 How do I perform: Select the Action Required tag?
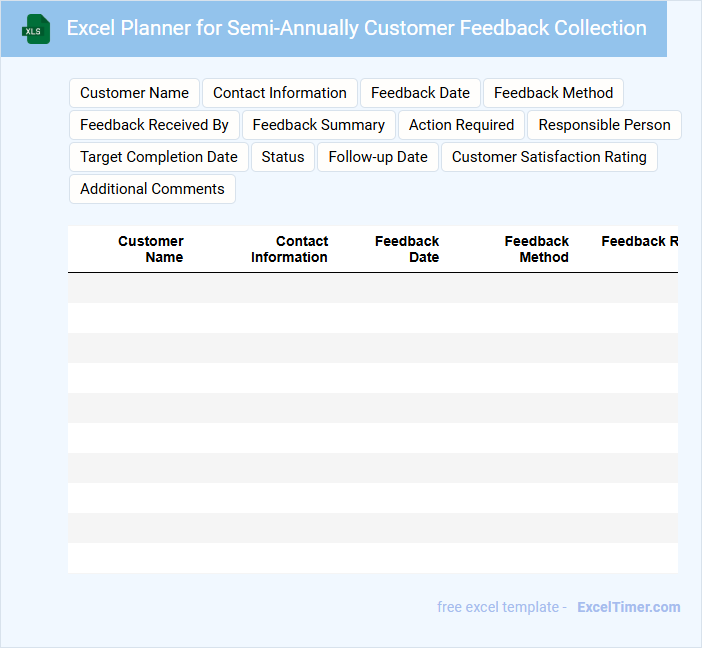click(461, 125)
